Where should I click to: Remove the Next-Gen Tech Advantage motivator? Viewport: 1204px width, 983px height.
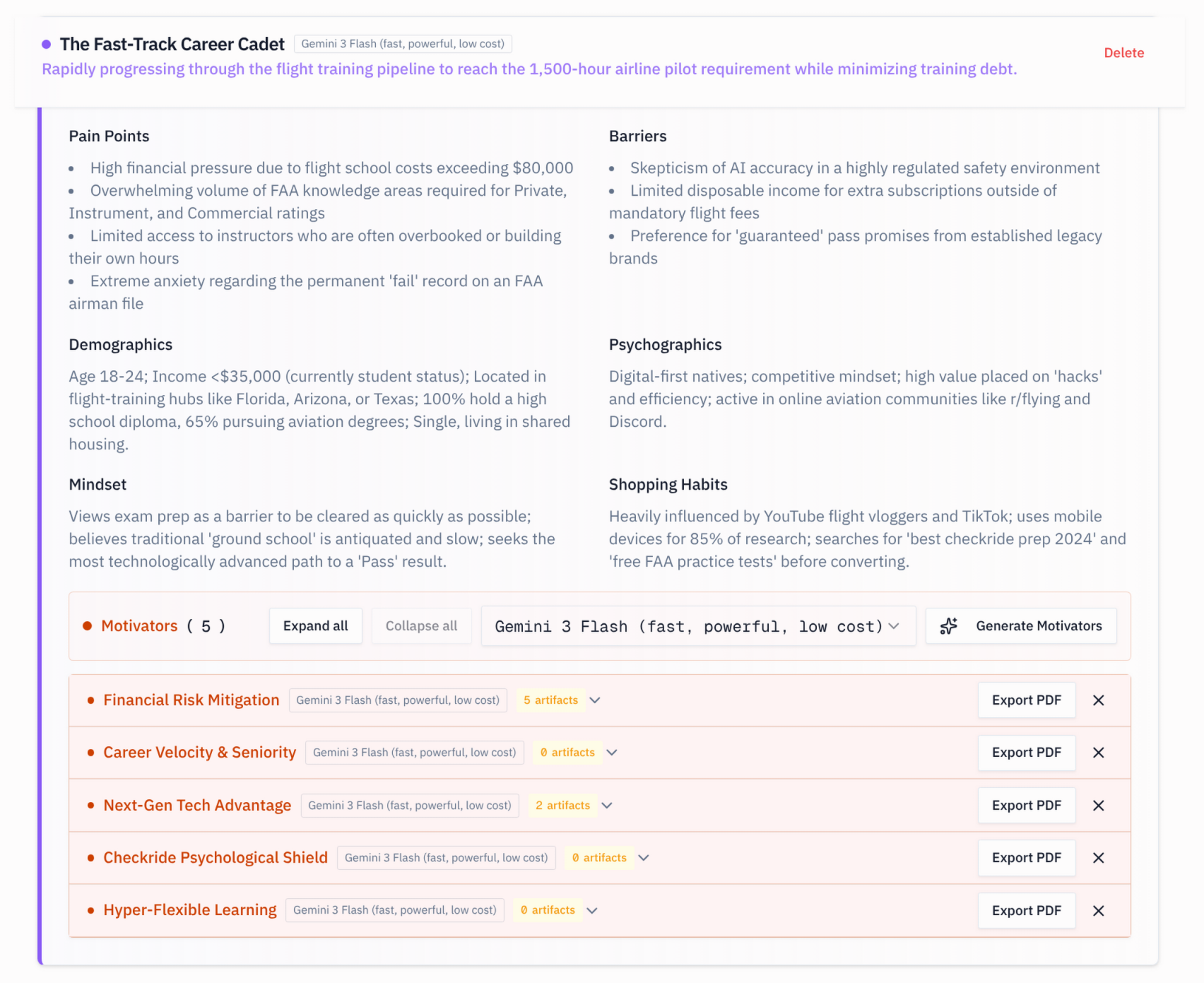(1099, 806)
